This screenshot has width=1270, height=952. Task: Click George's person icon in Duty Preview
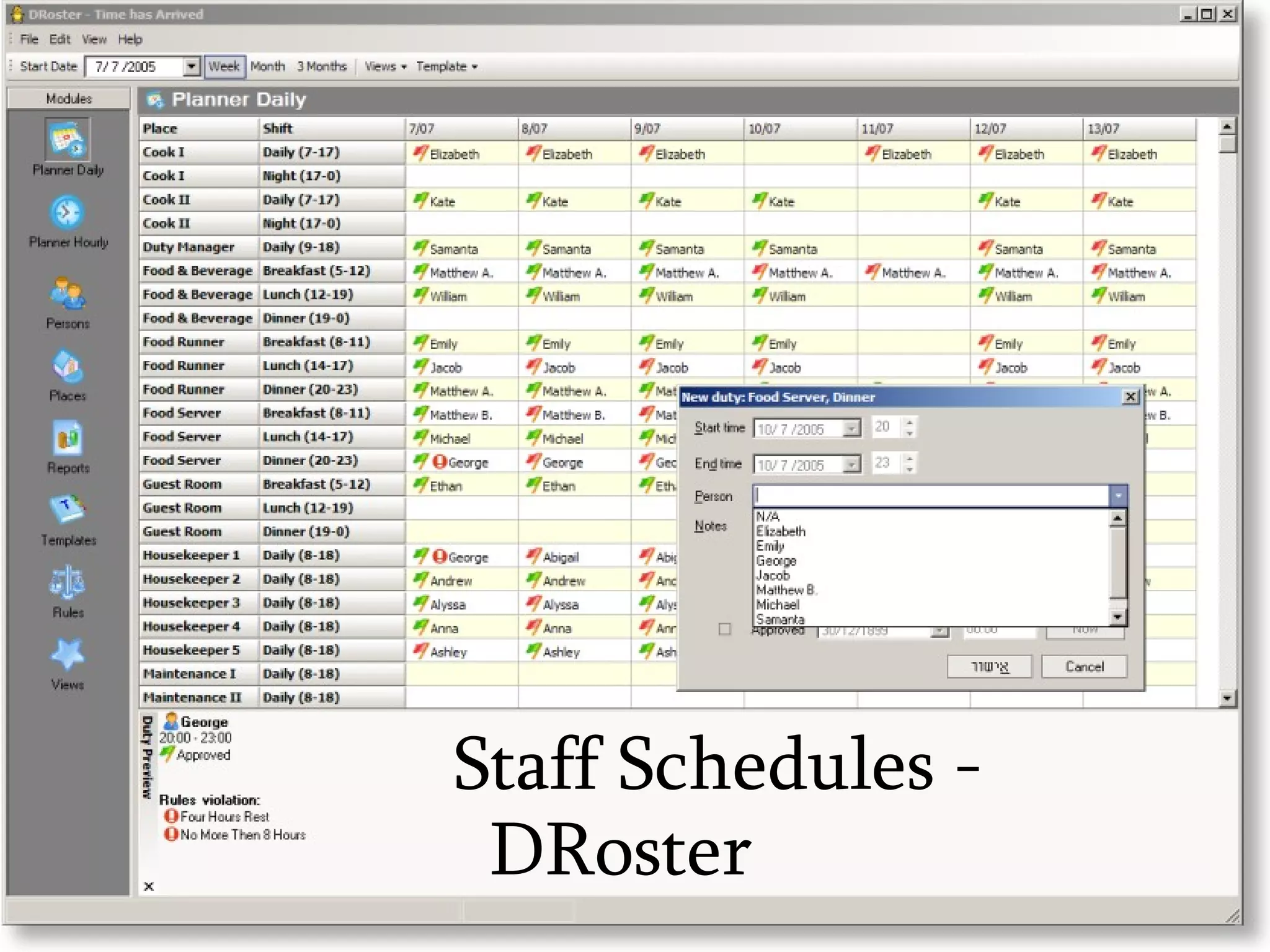click(x=170, y=721)
